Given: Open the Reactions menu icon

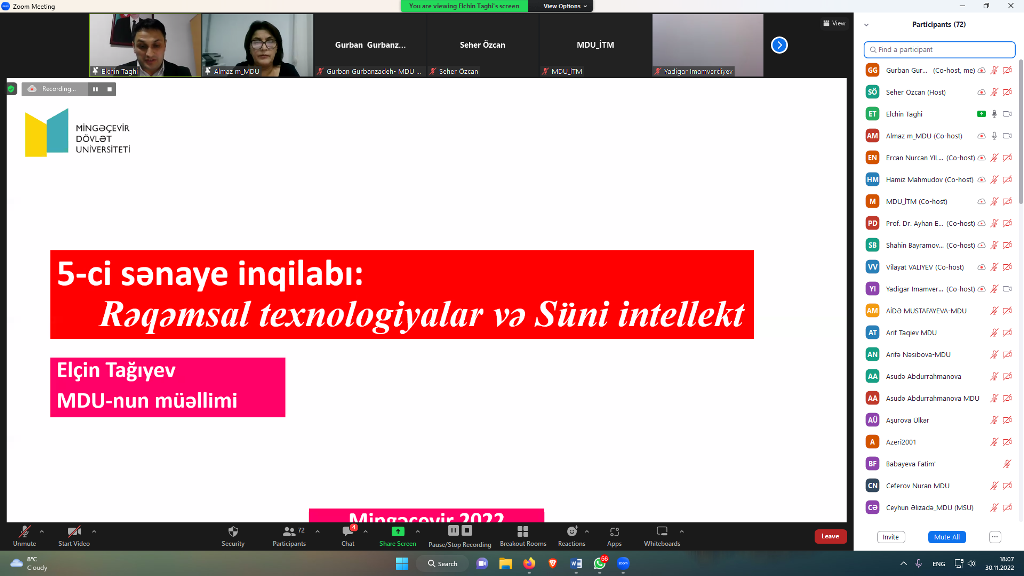Looking at the screenshot, I should [571, 531].
